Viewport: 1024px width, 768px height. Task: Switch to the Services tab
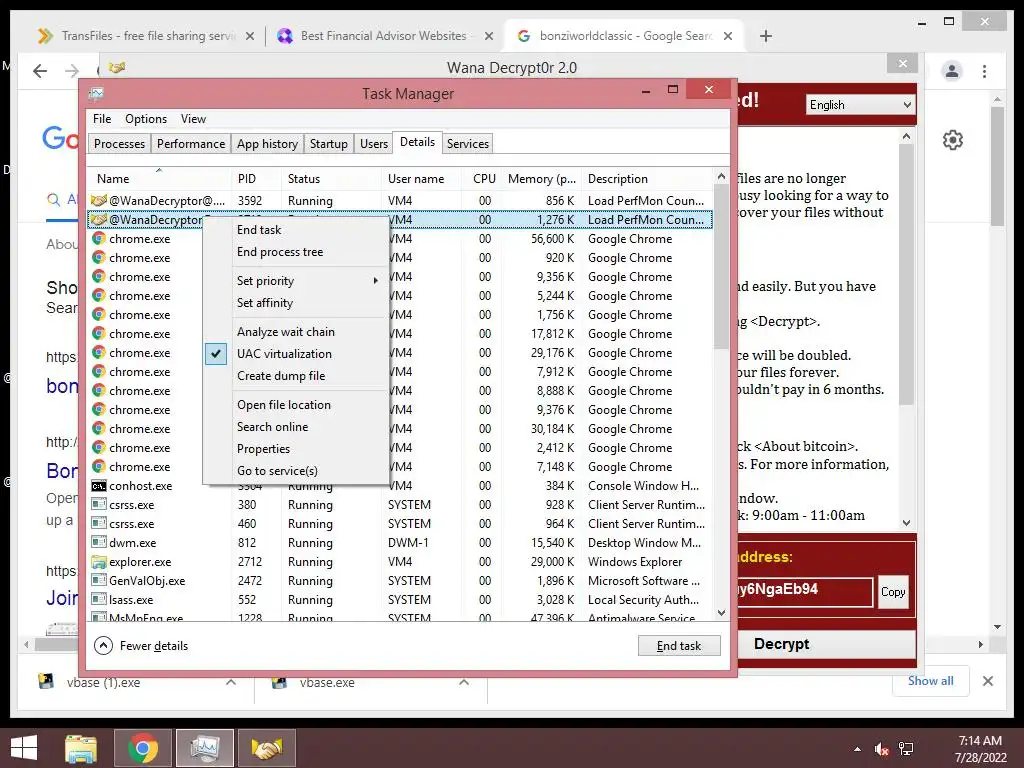click(x=468, y=144)
